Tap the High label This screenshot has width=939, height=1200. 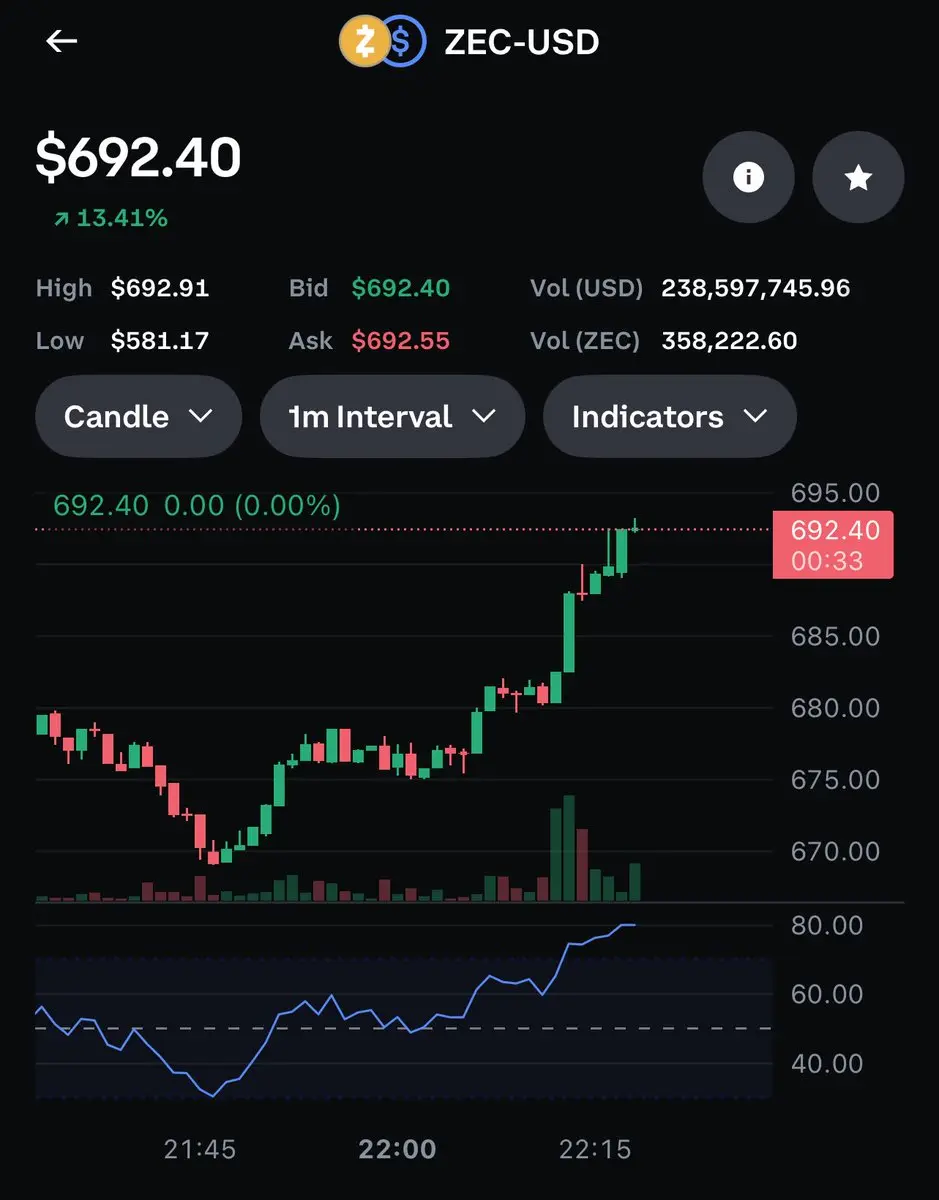click(64, 289)
